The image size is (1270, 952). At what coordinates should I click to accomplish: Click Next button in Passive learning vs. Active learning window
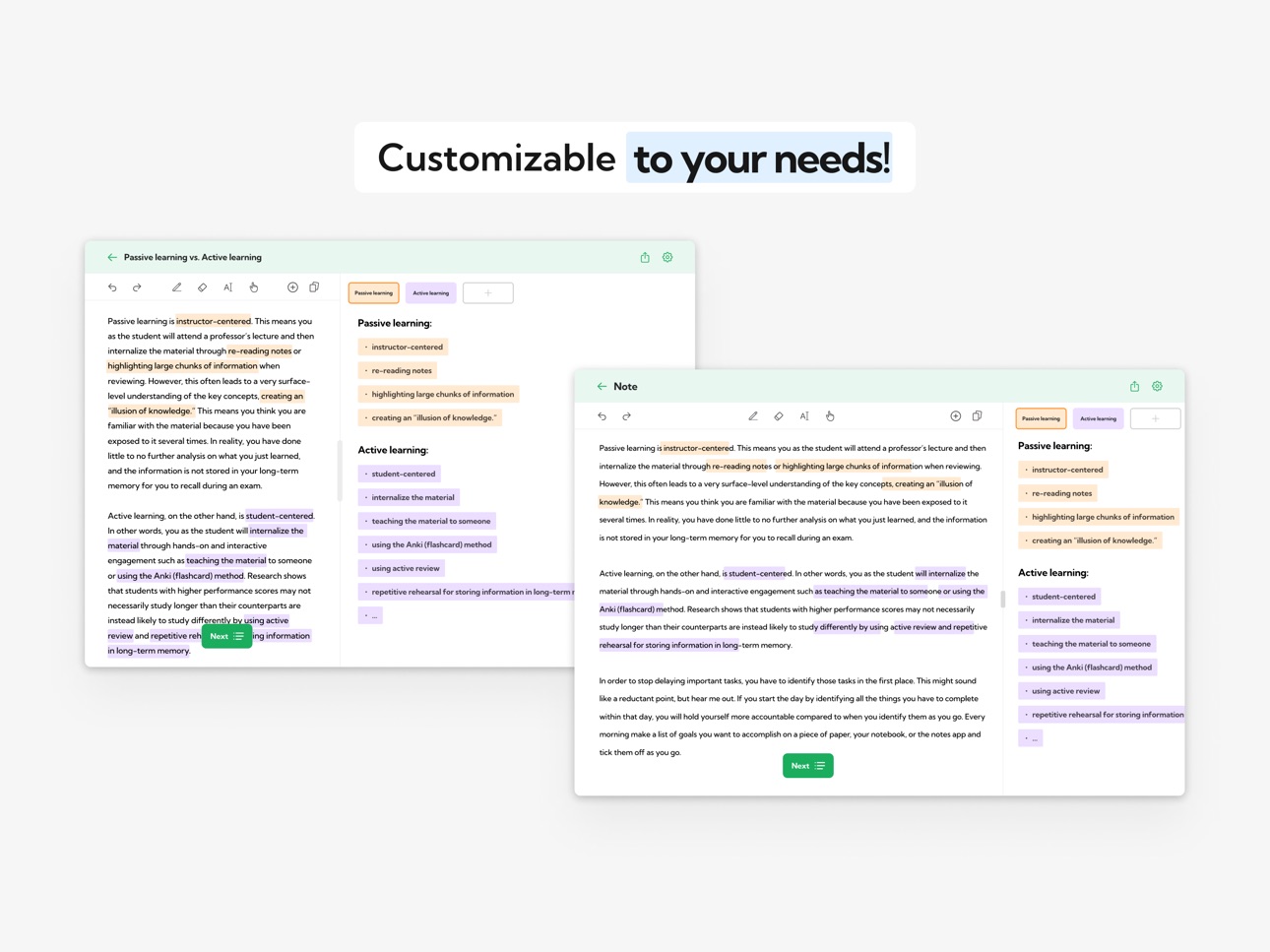pyautogui.click(x=226, y=636)
